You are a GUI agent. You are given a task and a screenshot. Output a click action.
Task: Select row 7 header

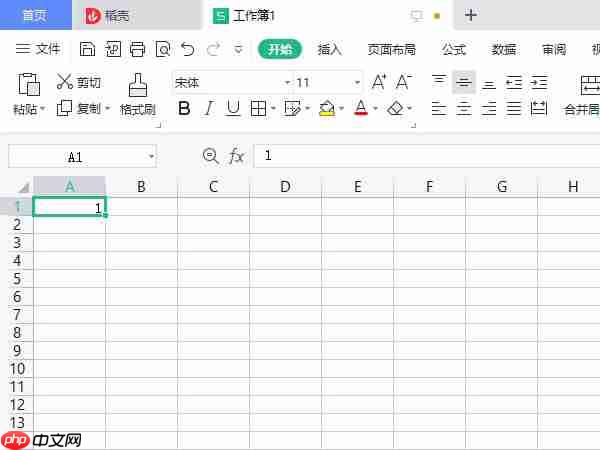click(x=17, y=315)
